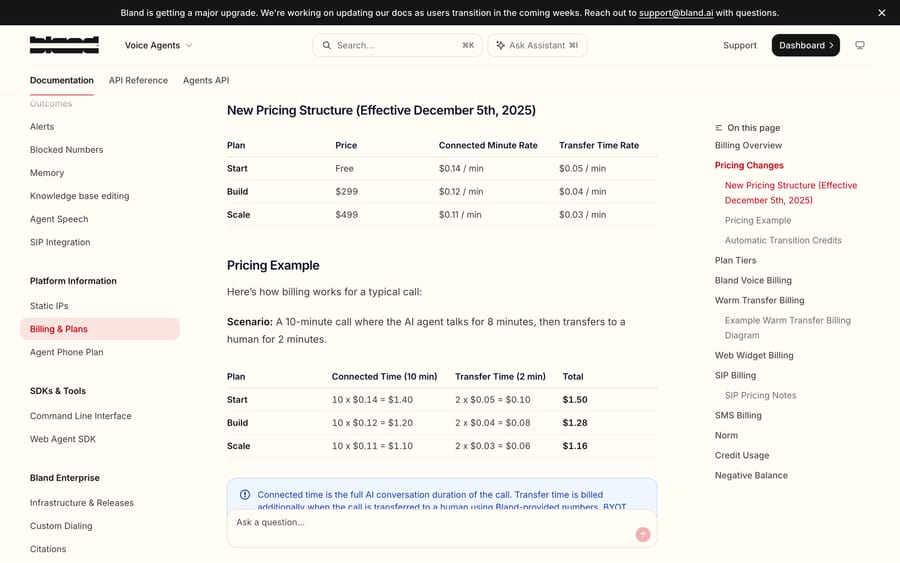Image resolution: width=900 pixels, height=563 pixels.
Task: Open Blocked Numbers sidebar page
Action: 67,150
